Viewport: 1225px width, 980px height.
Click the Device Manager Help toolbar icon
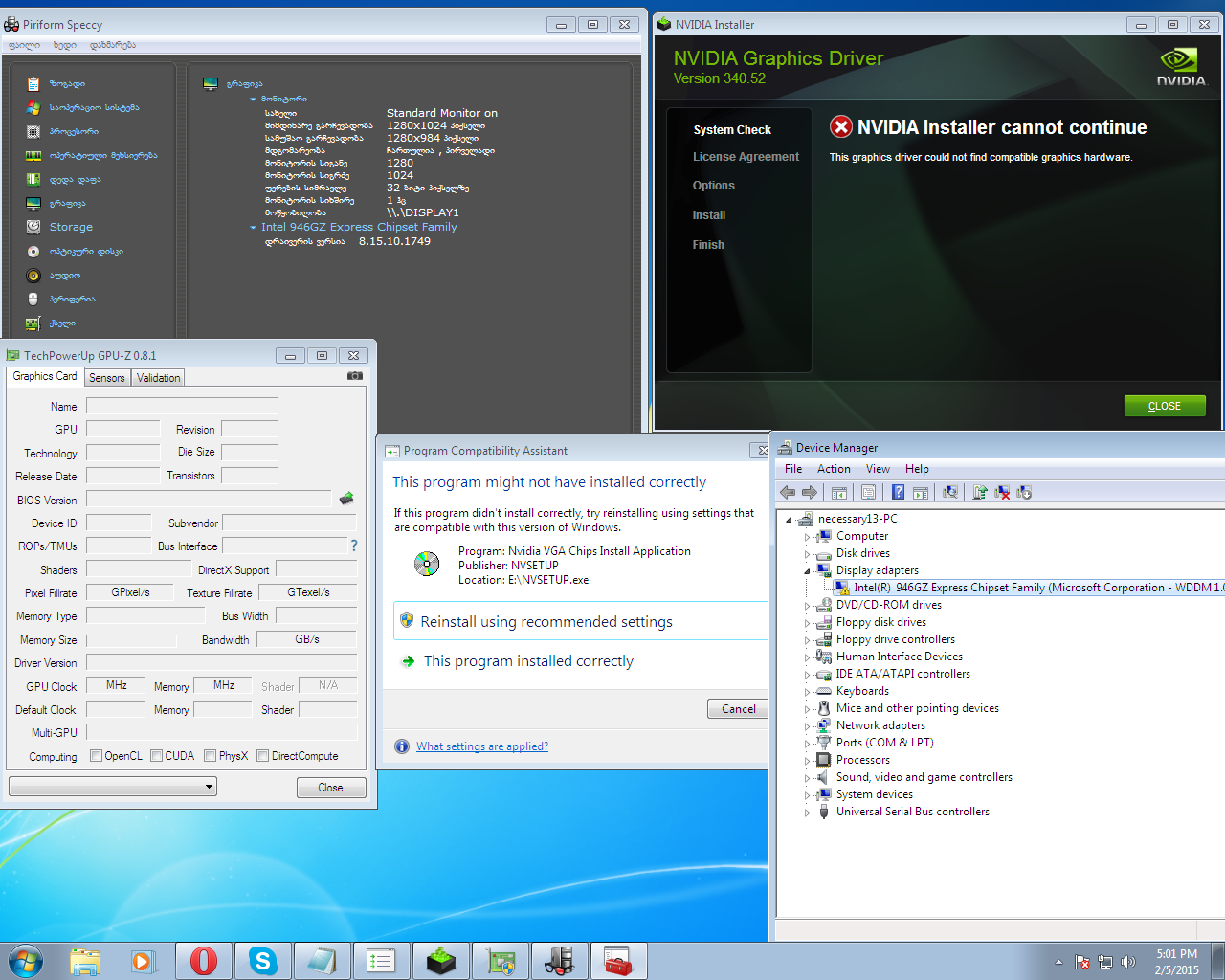898,492
